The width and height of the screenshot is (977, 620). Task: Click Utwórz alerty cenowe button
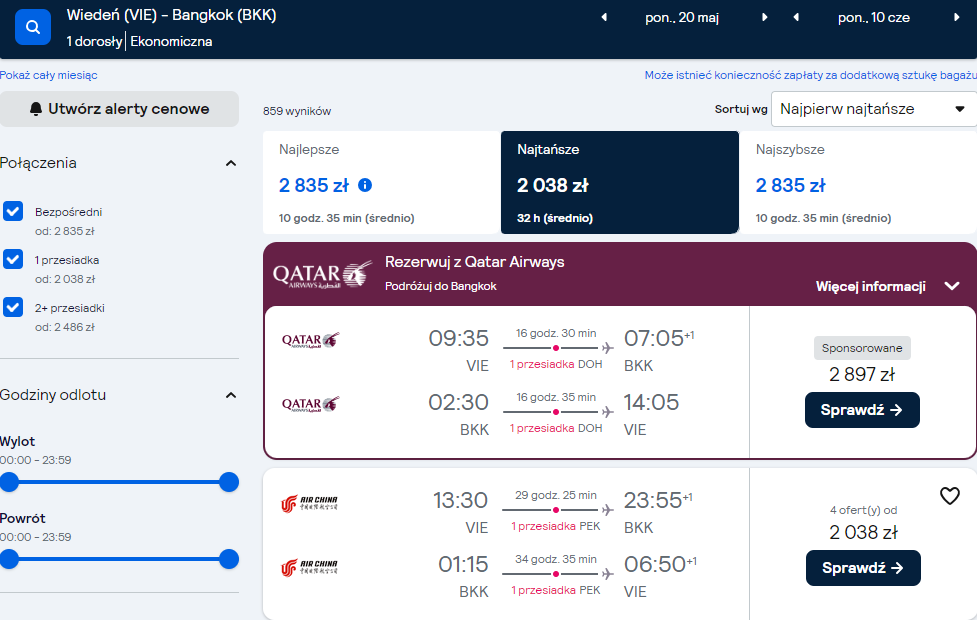click(119, 109)
